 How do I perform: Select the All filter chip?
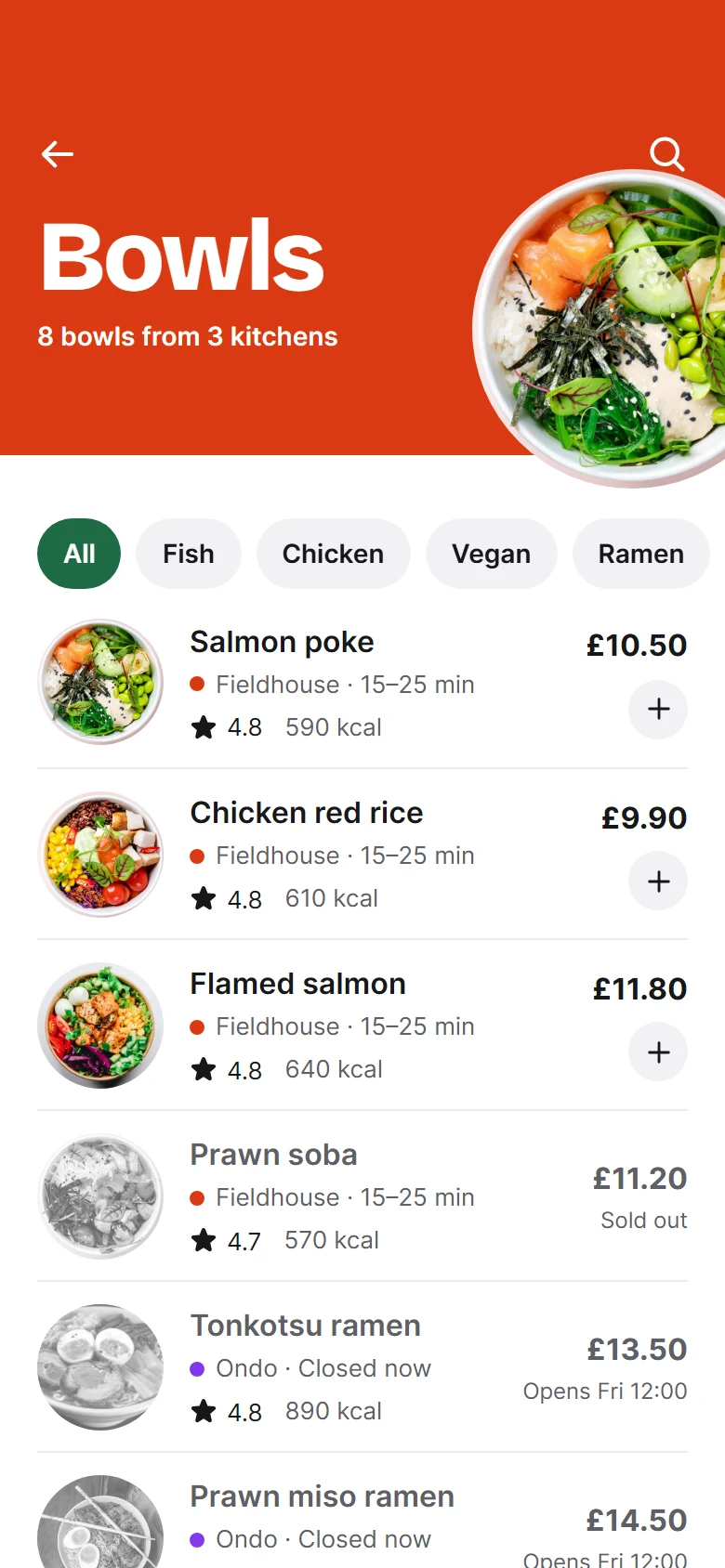(79, 554)
